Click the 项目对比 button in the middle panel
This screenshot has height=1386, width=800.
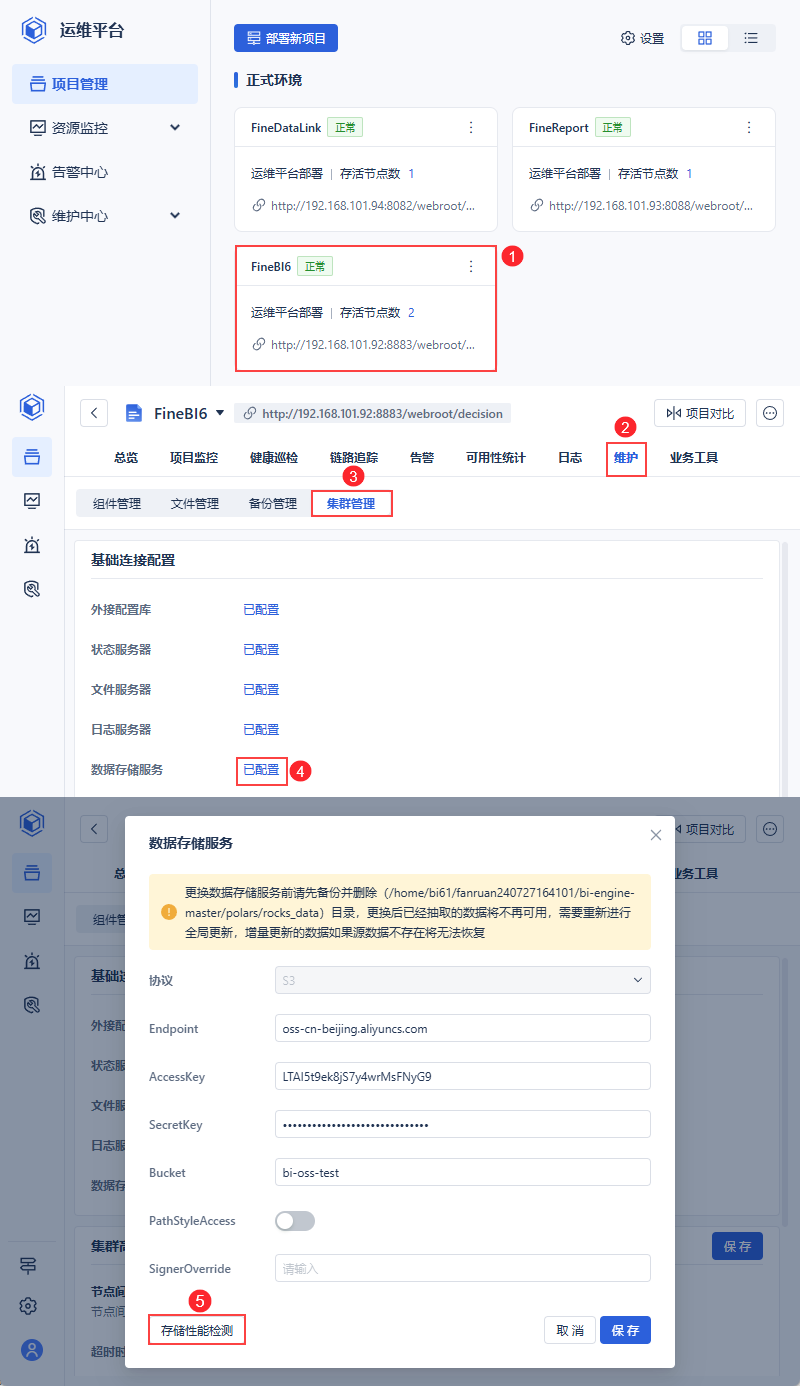pyautogui.click(x=700, y=413)
